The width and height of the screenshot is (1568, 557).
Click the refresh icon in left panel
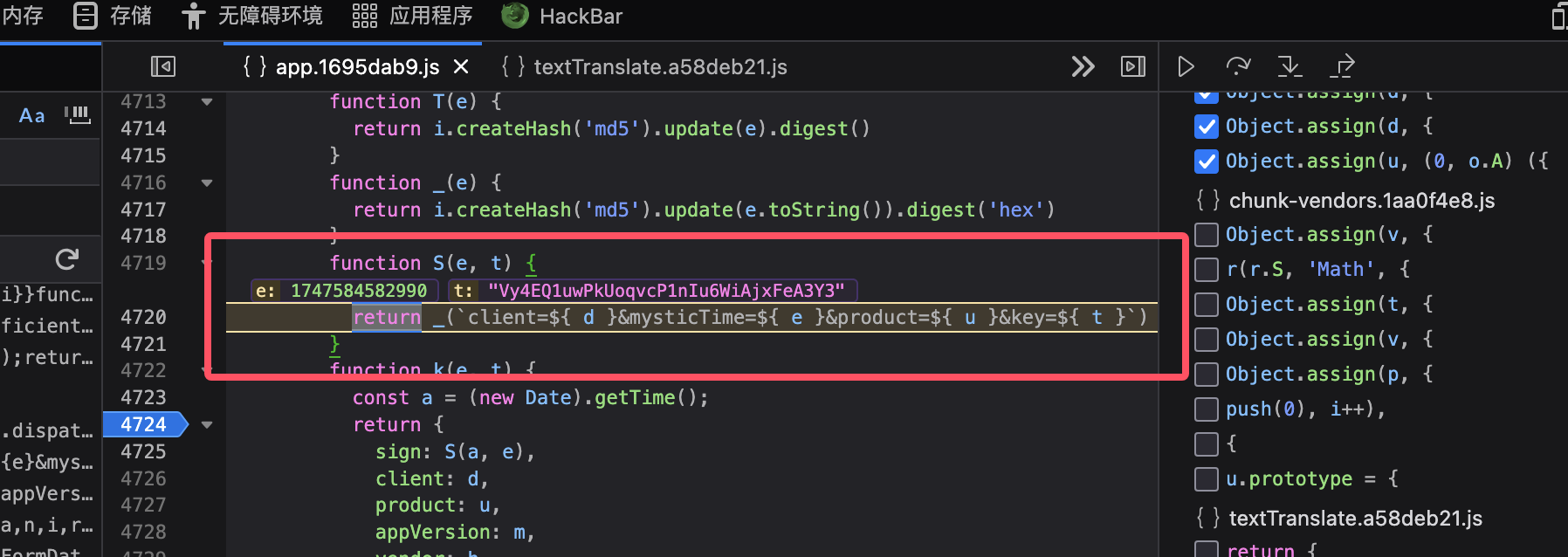[x=66, y=258]
